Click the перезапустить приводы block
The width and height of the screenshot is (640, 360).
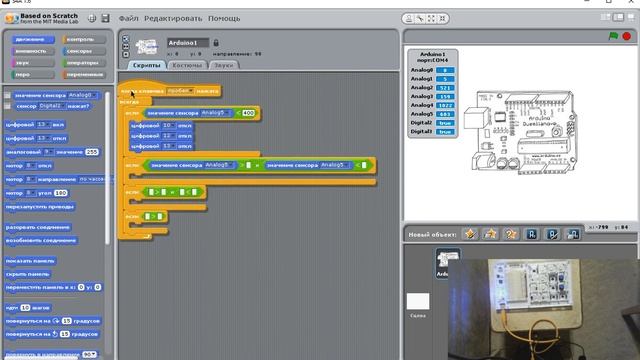[x=40, y=207]
